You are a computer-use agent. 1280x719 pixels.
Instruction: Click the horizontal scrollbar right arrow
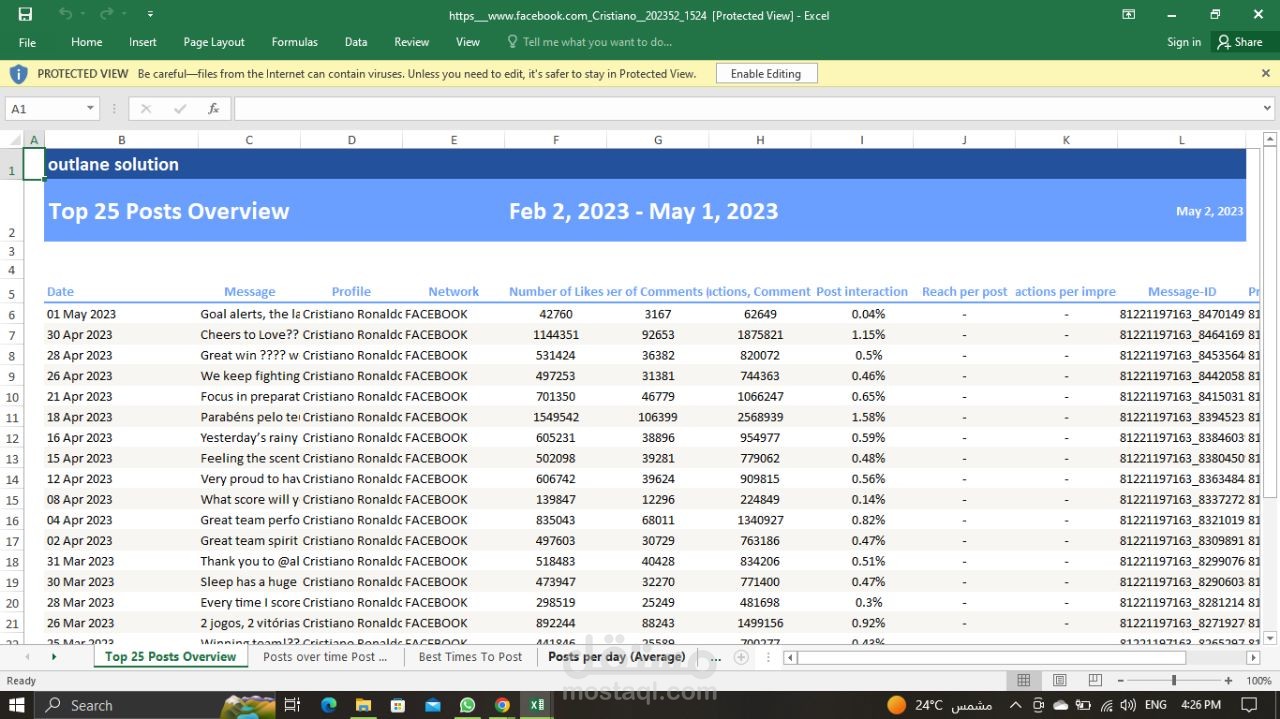tap(1253, 658)
